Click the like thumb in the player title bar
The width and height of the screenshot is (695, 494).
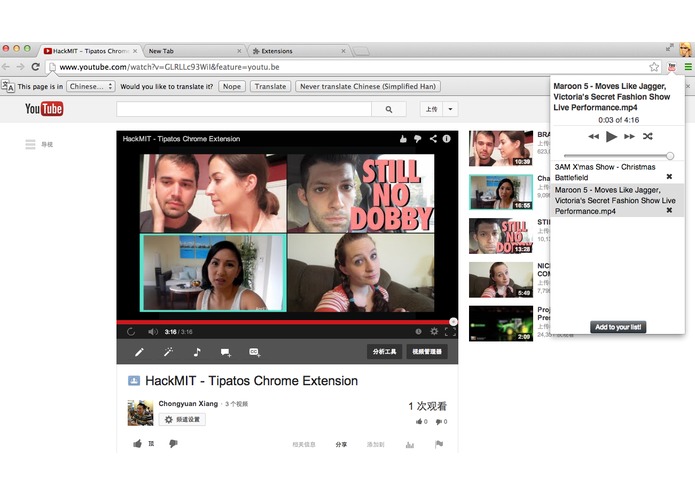click(x=403, y=139)
